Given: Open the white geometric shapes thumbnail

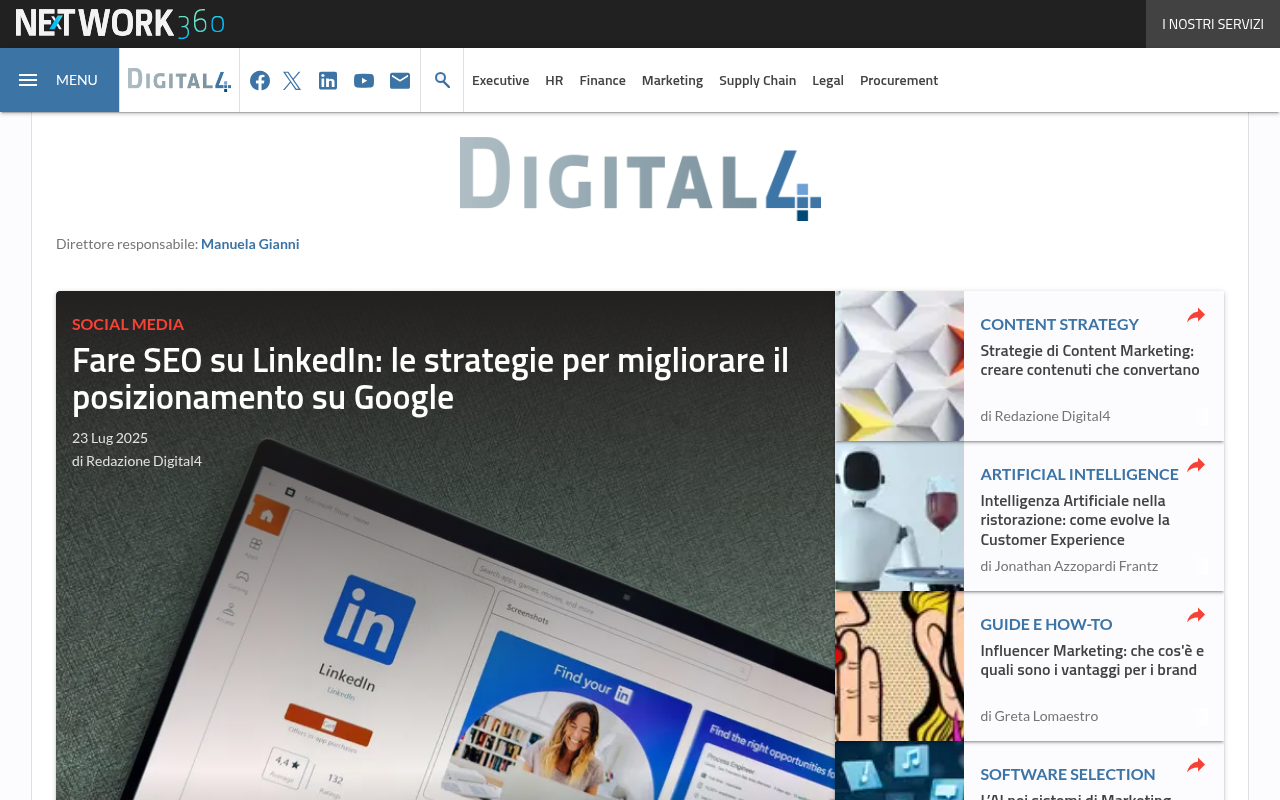Looking at the screenshot, I should coord(900,366).
